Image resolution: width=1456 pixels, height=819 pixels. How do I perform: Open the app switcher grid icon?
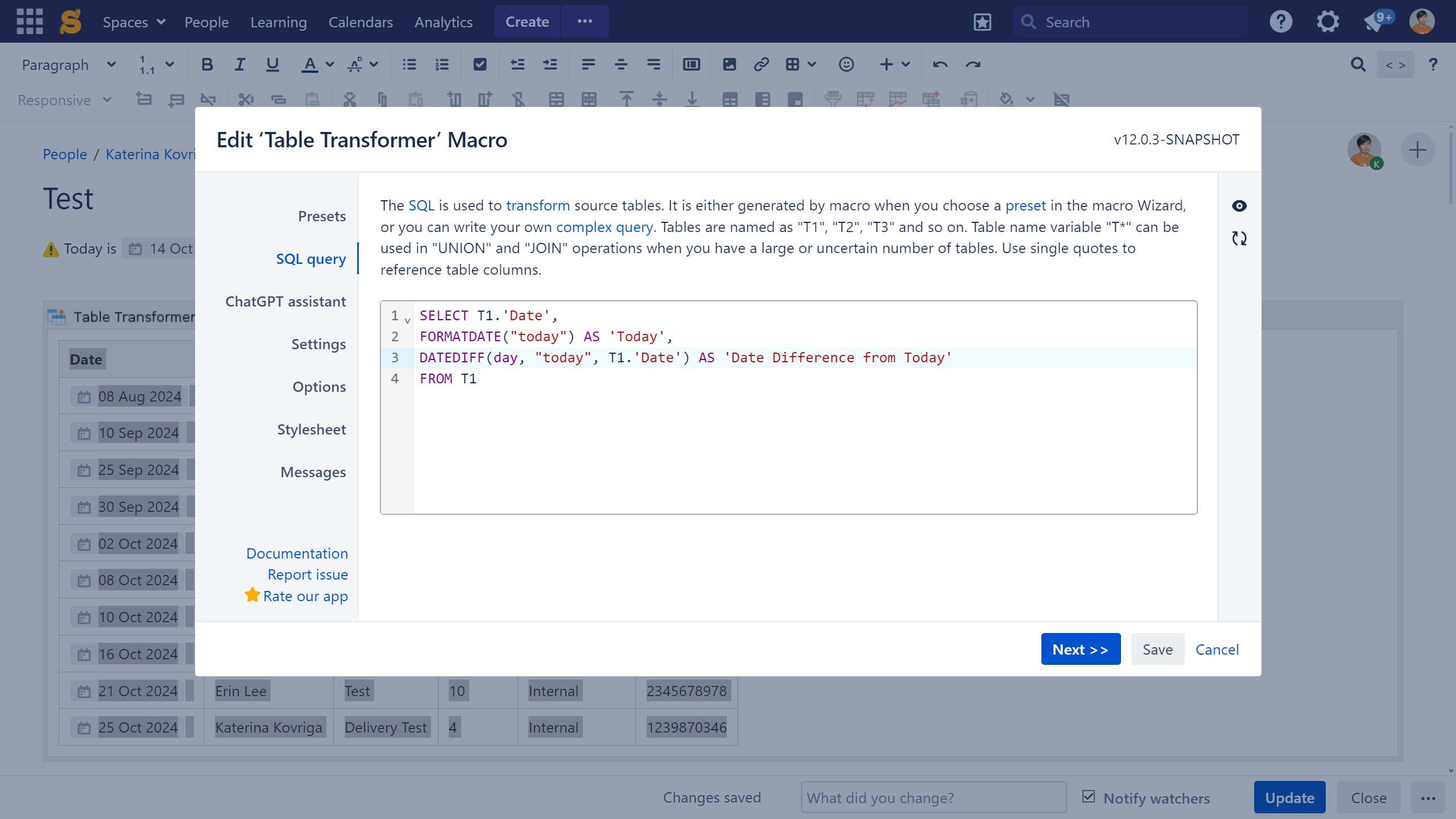tap(30, 22)
